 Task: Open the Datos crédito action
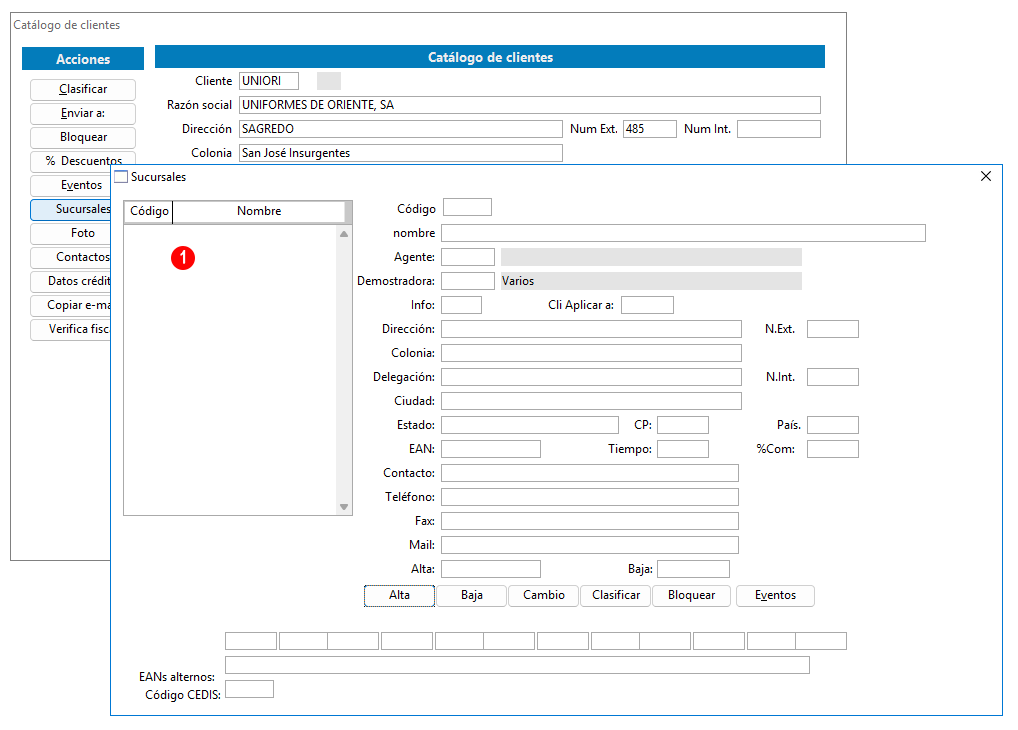(x=71, y=281)
